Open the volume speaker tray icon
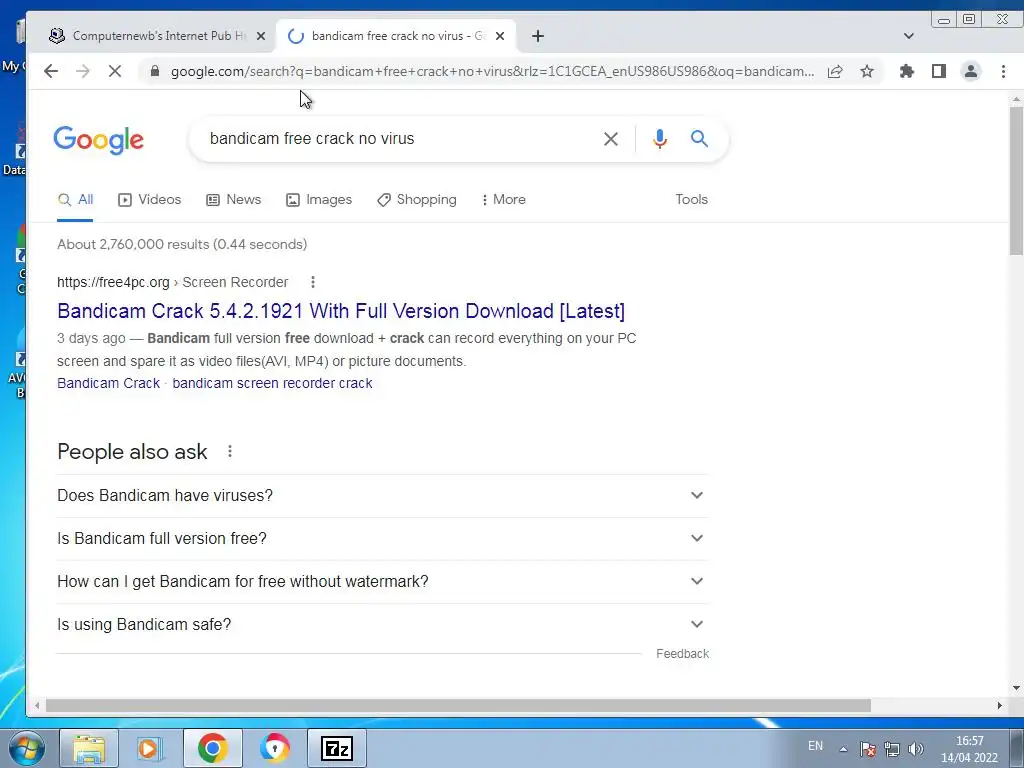The width and height of the screenshot is (1024, 768). [x=916, y=749]
